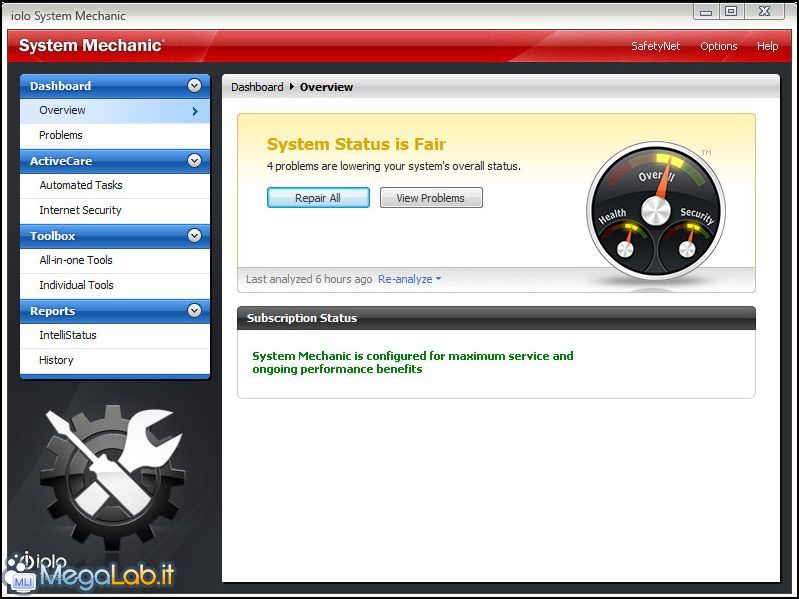The image size is (799, 599).
Task: Click the gear and wrench logo
Action: pyautogui.click(x=113, y=476)
